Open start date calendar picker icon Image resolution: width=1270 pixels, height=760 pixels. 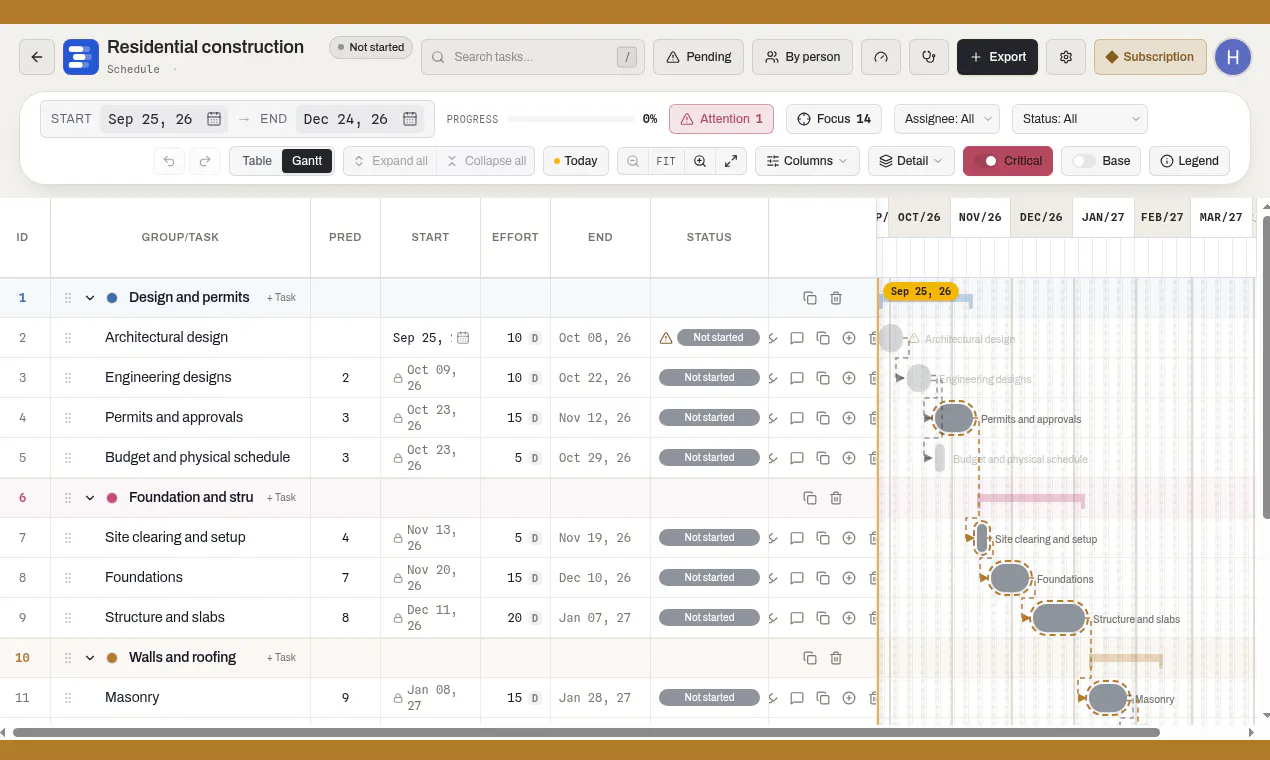[214, 119]
